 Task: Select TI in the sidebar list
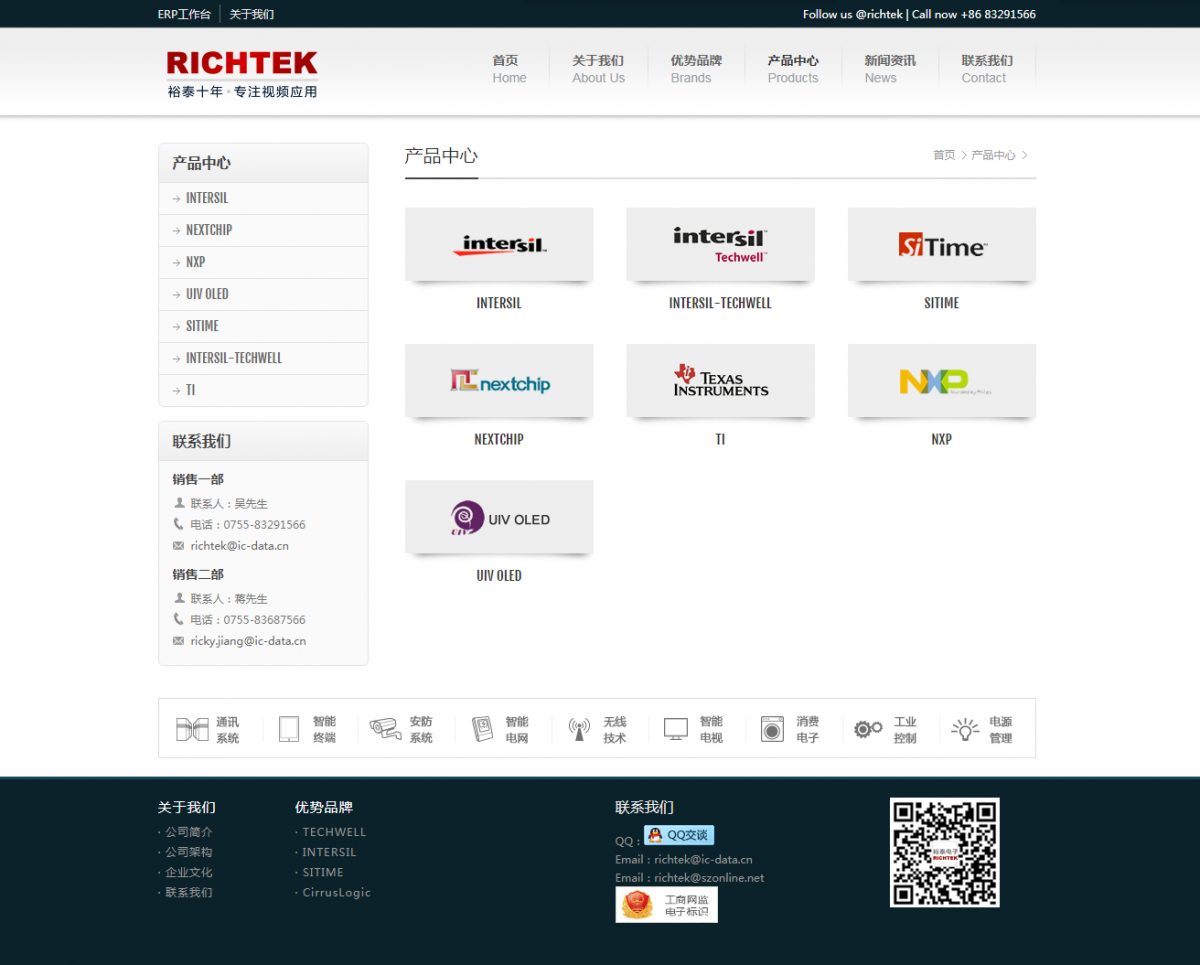(263, 390)
